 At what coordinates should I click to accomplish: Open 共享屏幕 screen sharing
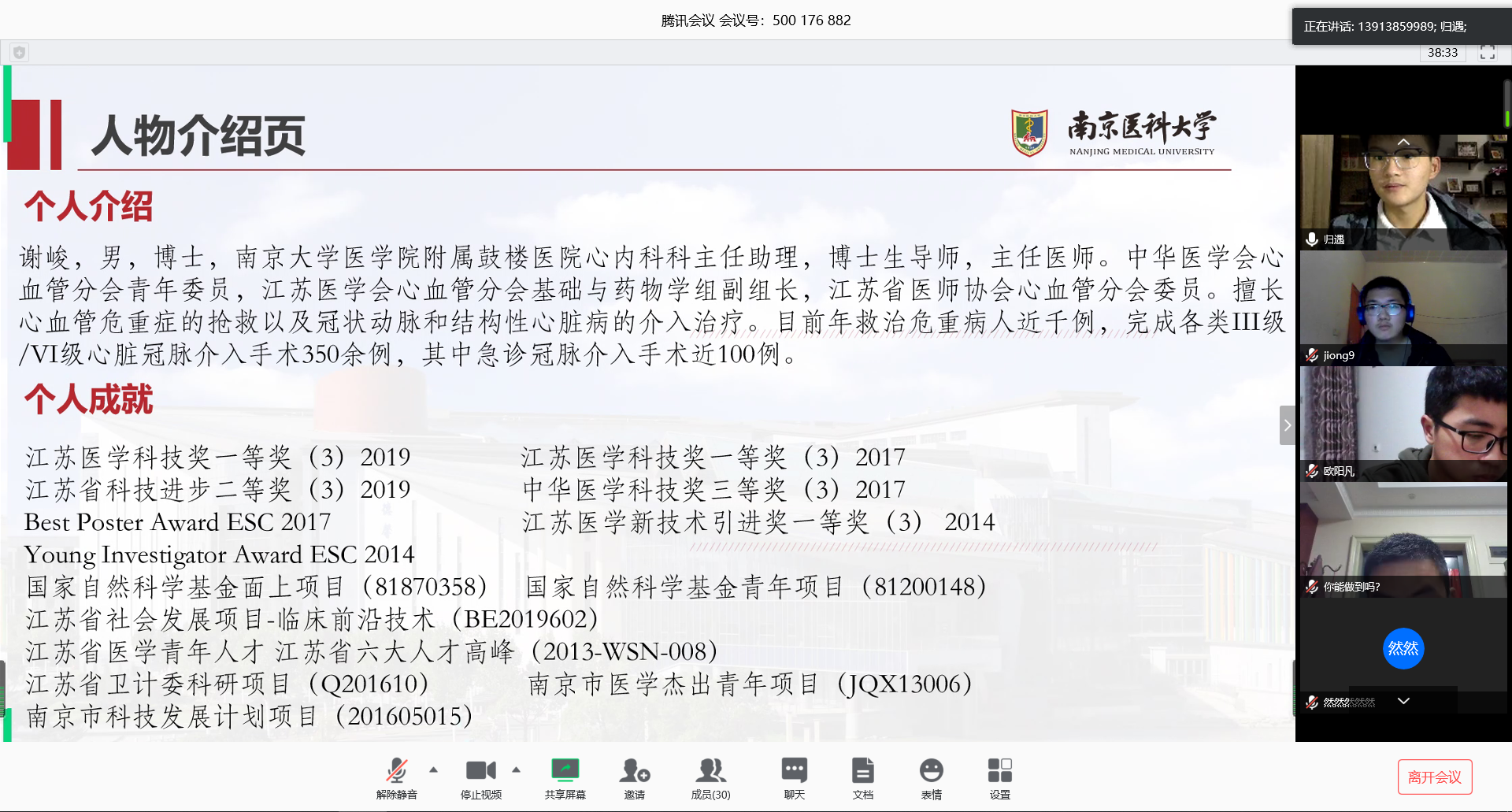565,777
